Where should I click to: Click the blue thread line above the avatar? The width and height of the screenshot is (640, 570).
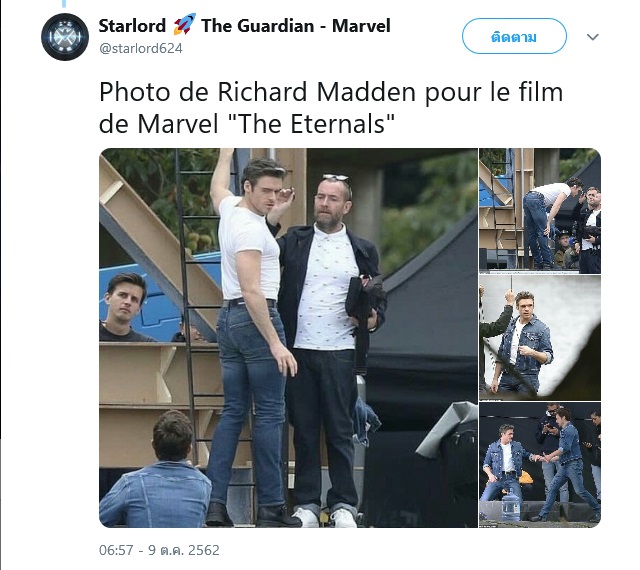point(64,4)
